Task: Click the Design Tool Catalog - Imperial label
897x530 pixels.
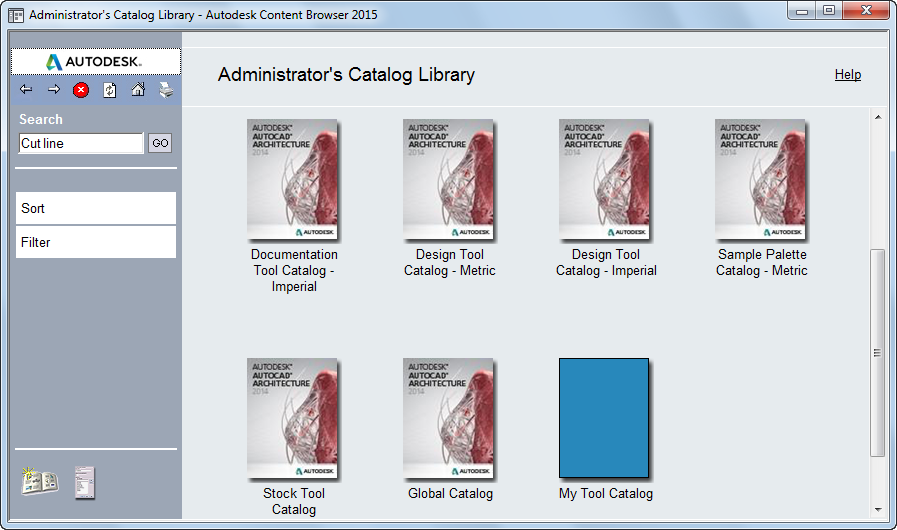Action: [x=606, y=262]
